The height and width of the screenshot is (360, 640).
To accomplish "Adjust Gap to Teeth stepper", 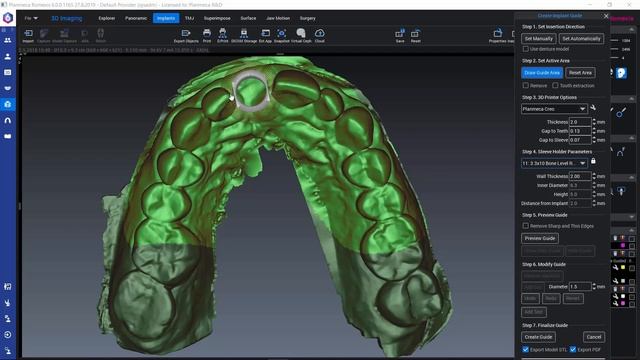I will click(594, 131).
